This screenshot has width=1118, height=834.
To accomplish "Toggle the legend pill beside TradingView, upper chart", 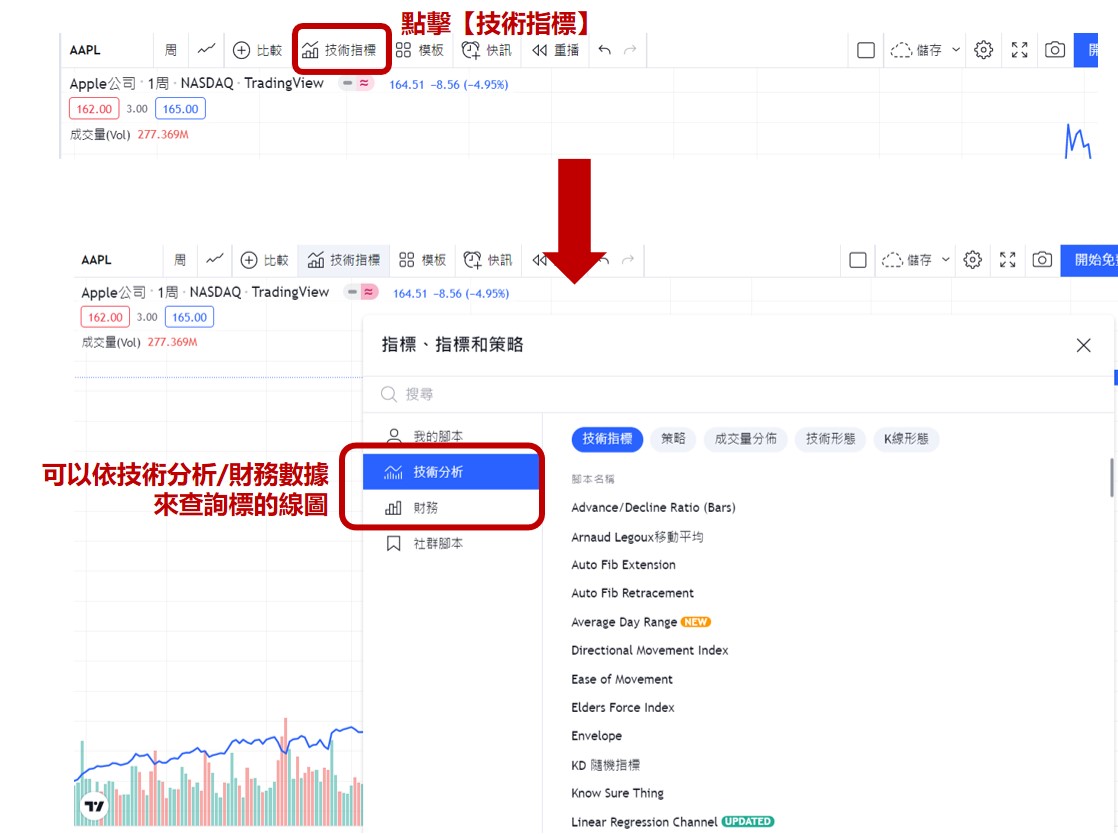I will tap(357, 83).
